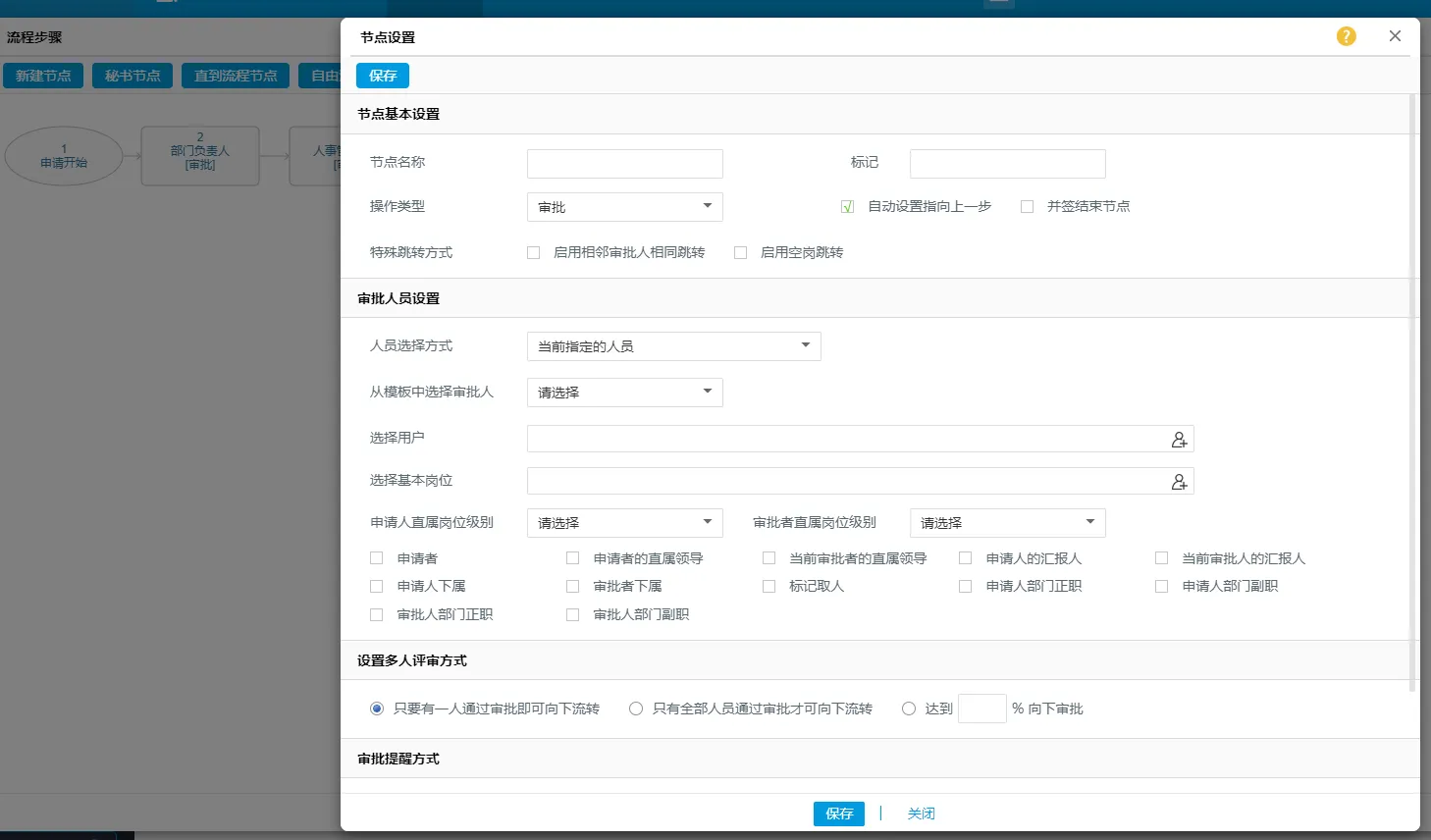
Task: Open the 操作类型 dropdown showing 审批
Action: 624,207
